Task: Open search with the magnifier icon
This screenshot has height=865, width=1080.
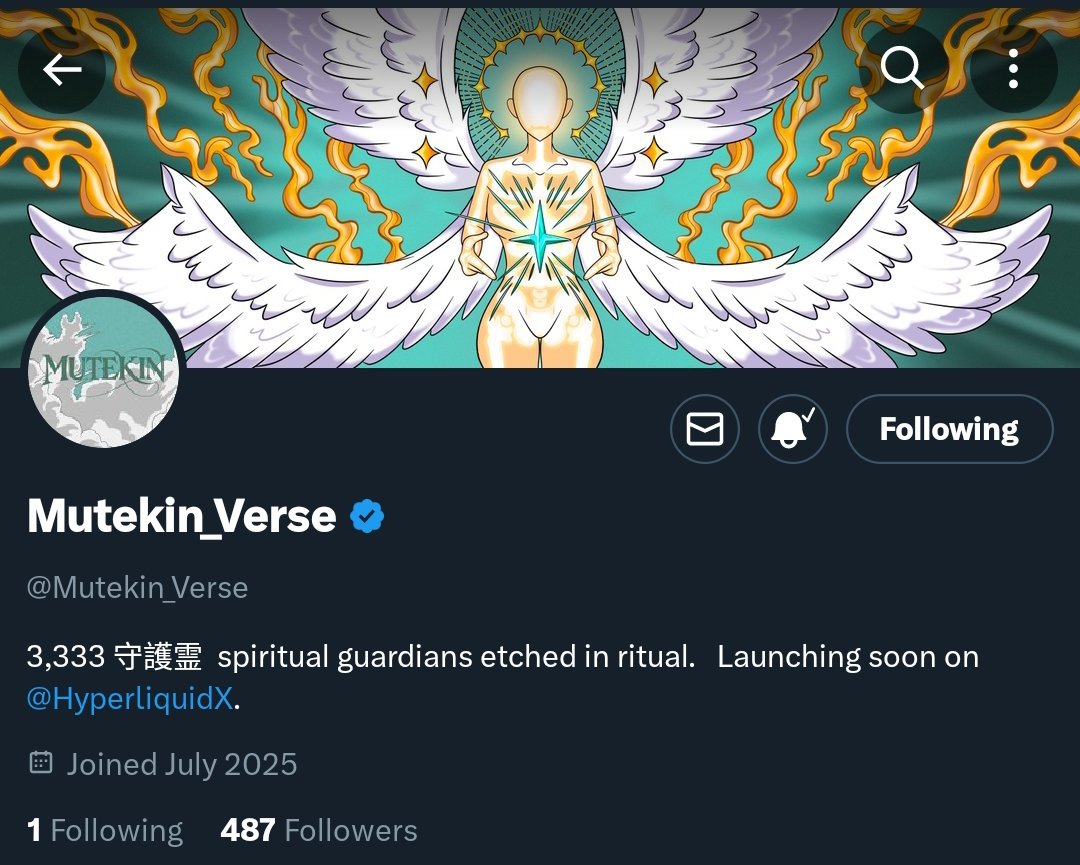Action: (x=902, y=68)
